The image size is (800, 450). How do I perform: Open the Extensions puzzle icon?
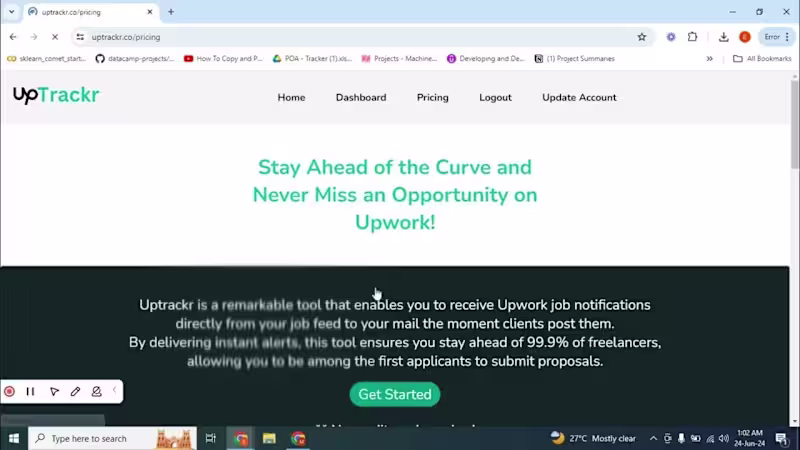coord(692,37)
